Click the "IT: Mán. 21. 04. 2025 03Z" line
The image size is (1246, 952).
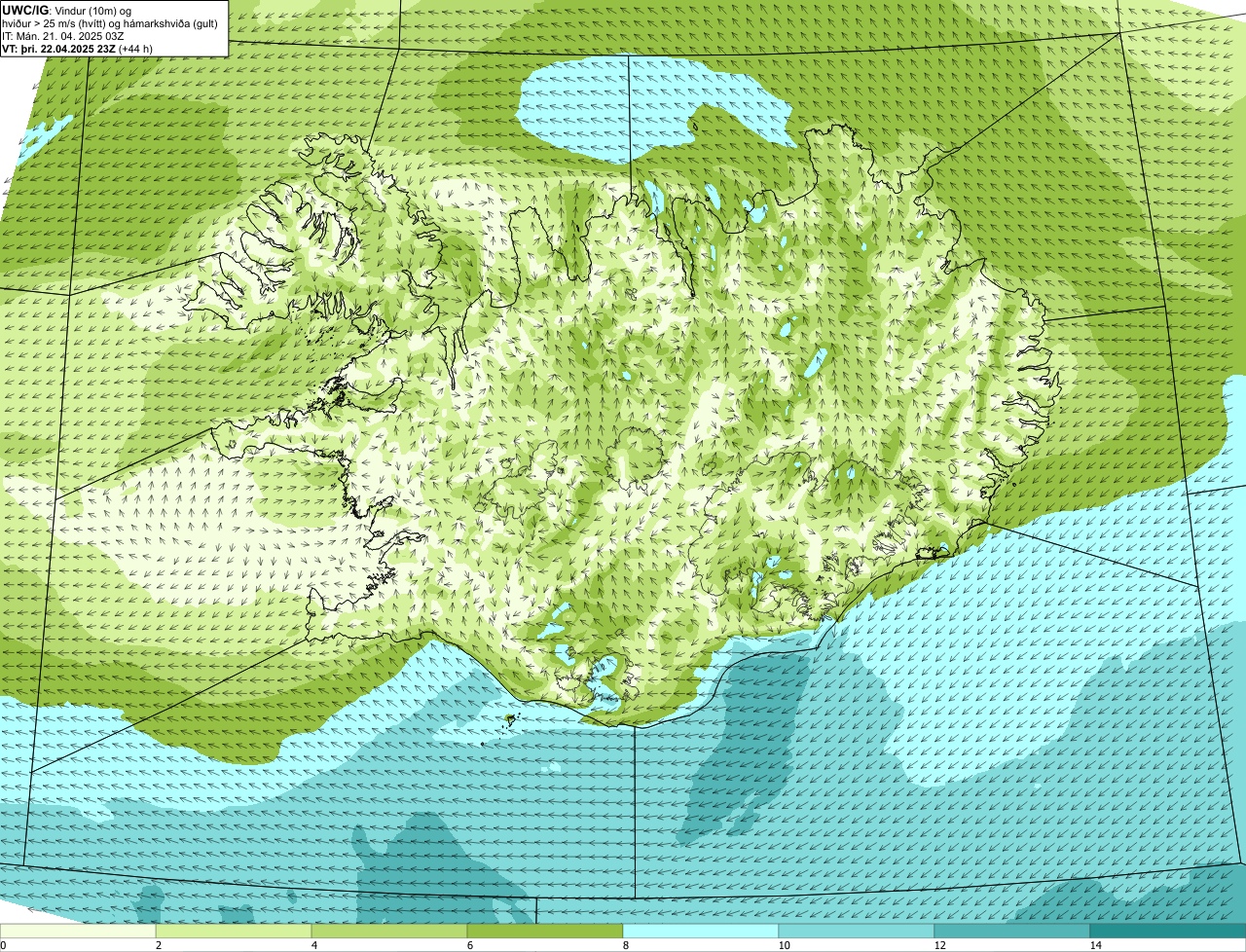coord(63,35)
